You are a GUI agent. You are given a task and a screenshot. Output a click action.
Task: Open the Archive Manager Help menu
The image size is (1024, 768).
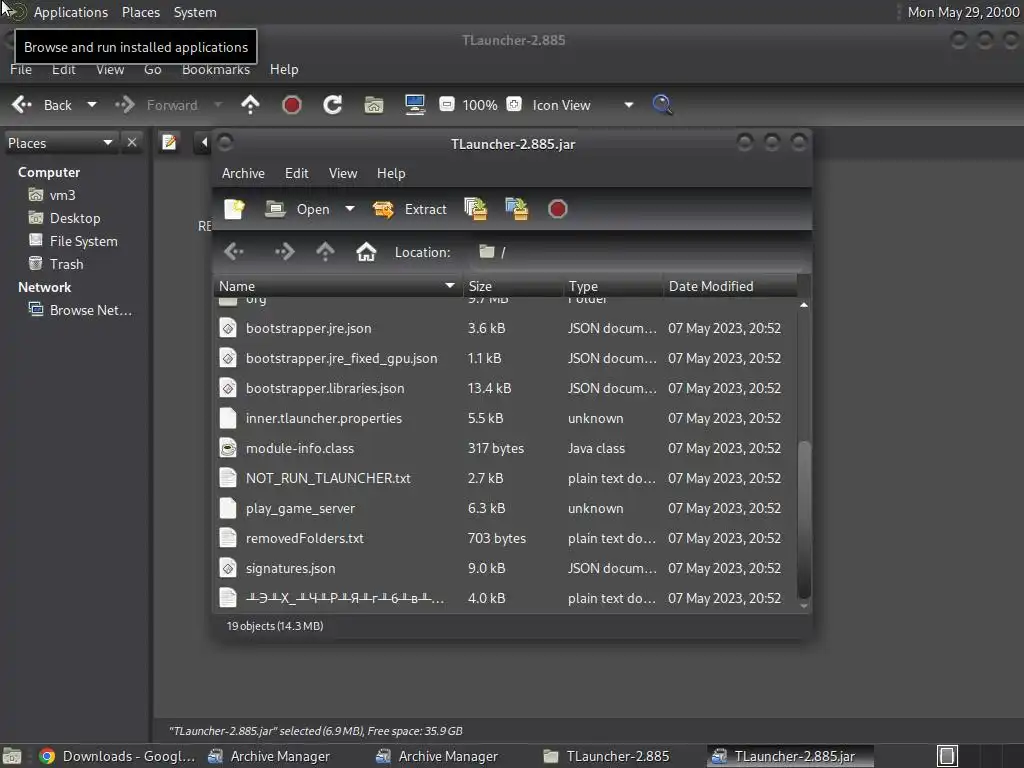pyautogui.click(x=391, y=173)
